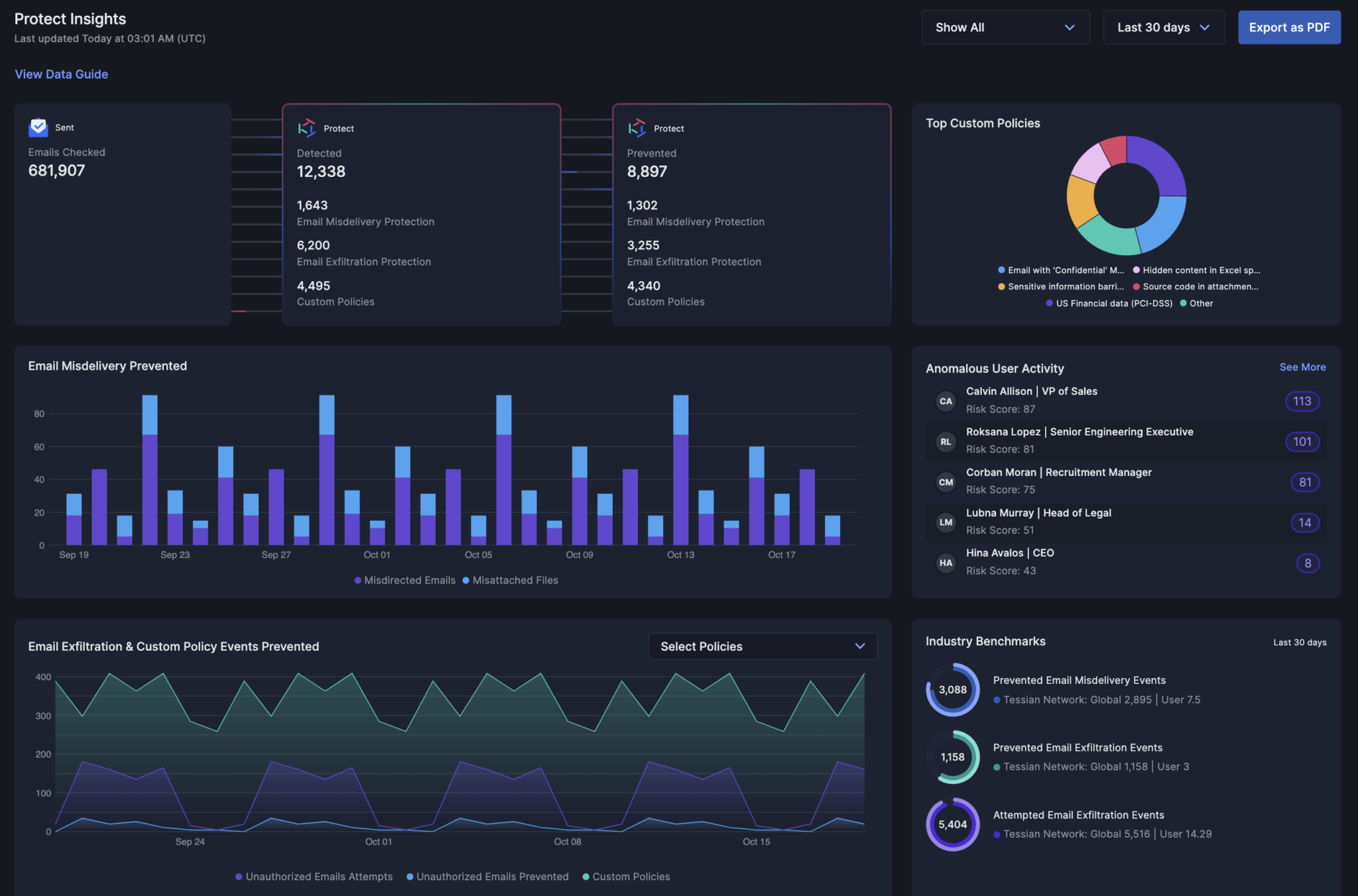Screen dimensions: 1358x896
Task: Click 1,643 Email Misdelivery Protection detected
Action: (365, 213)
